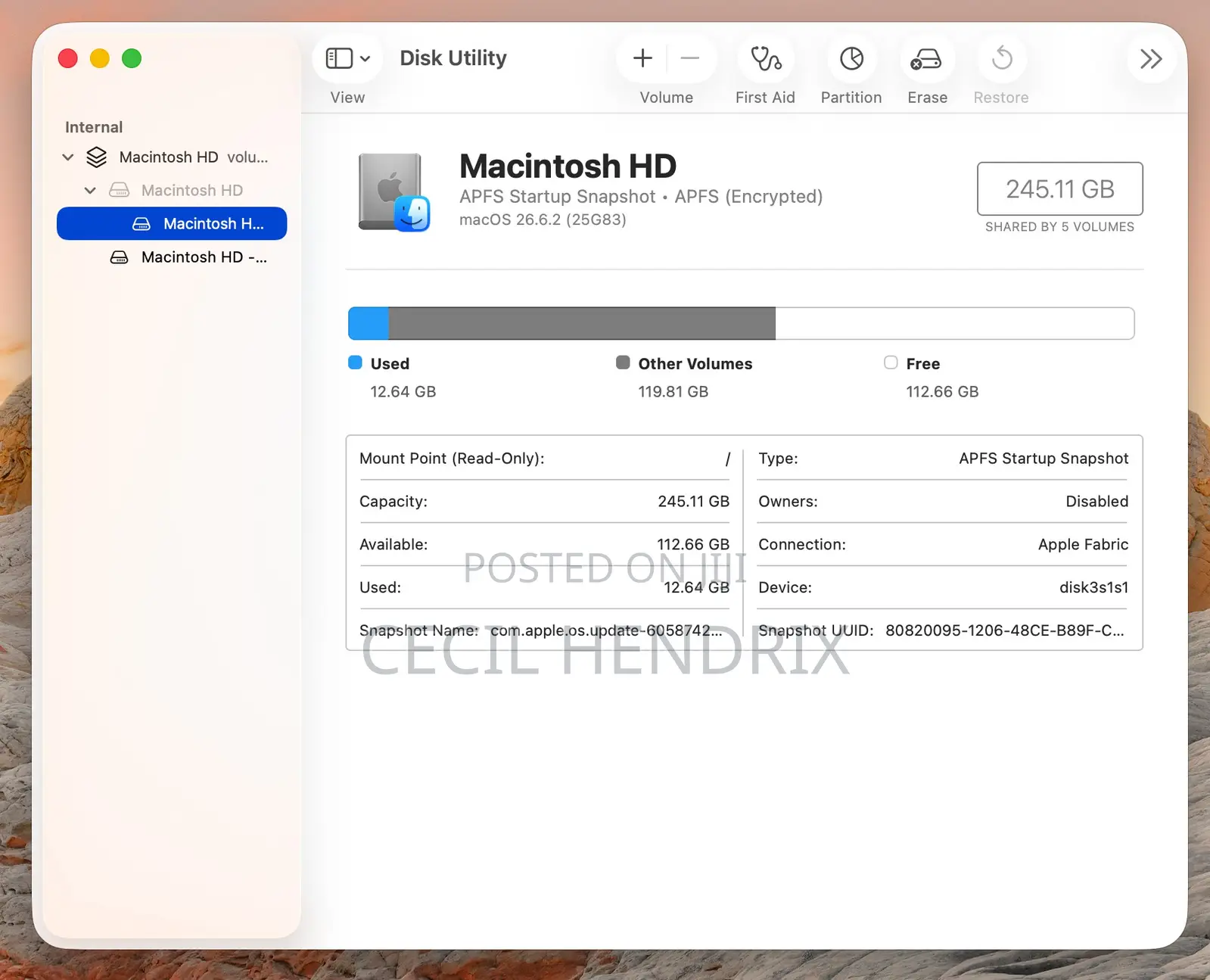1210x980 pixels.
Task: Click the Device disk3s1s1 value
Action: click(1093, 588)
